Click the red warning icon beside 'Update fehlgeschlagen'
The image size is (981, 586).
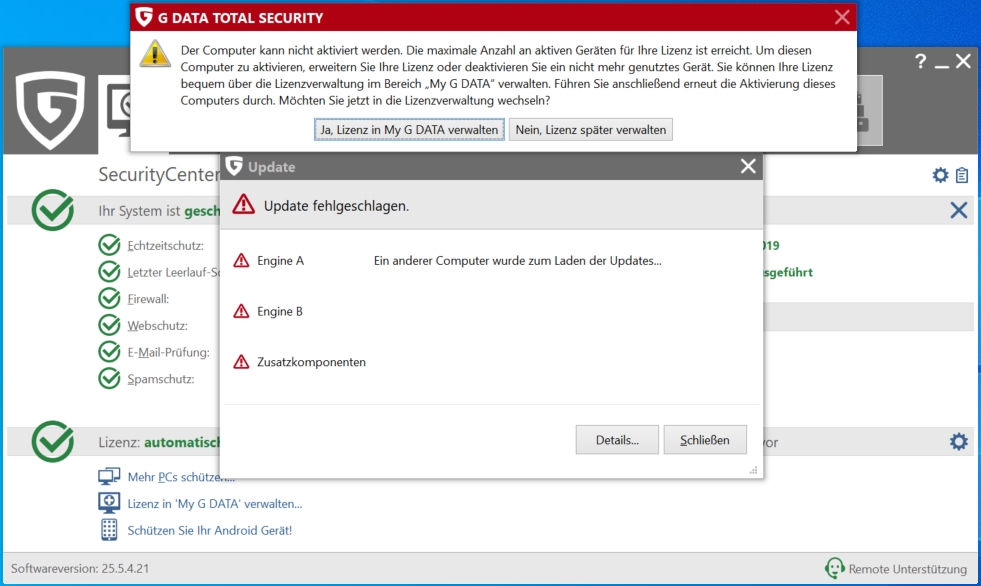point(243,205)
